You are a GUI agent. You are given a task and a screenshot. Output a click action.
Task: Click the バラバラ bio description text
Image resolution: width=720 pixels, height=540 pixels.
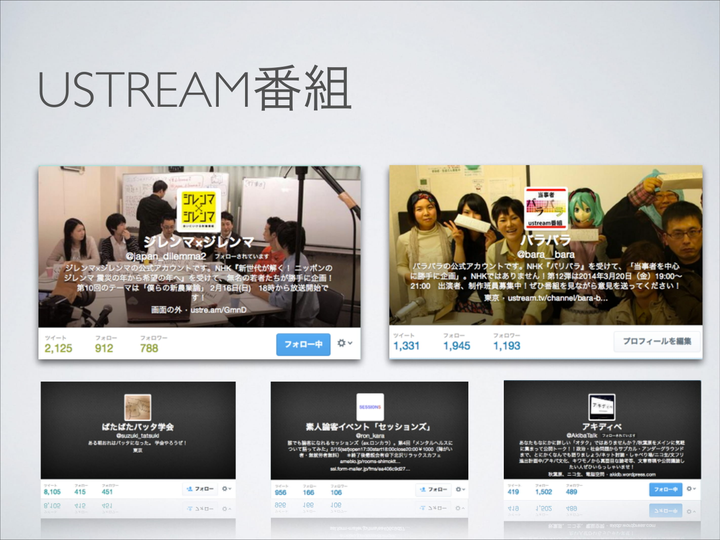pos(546,276)
